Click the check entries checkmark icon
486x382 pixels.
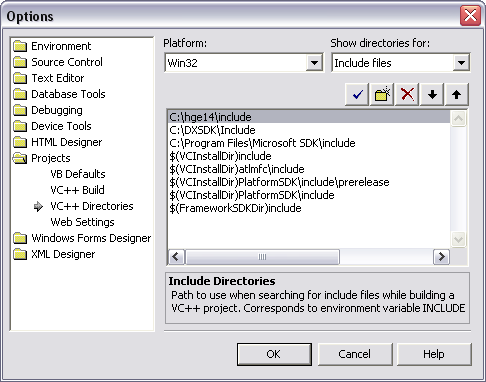pyautogui.click(x=357, y=95)
